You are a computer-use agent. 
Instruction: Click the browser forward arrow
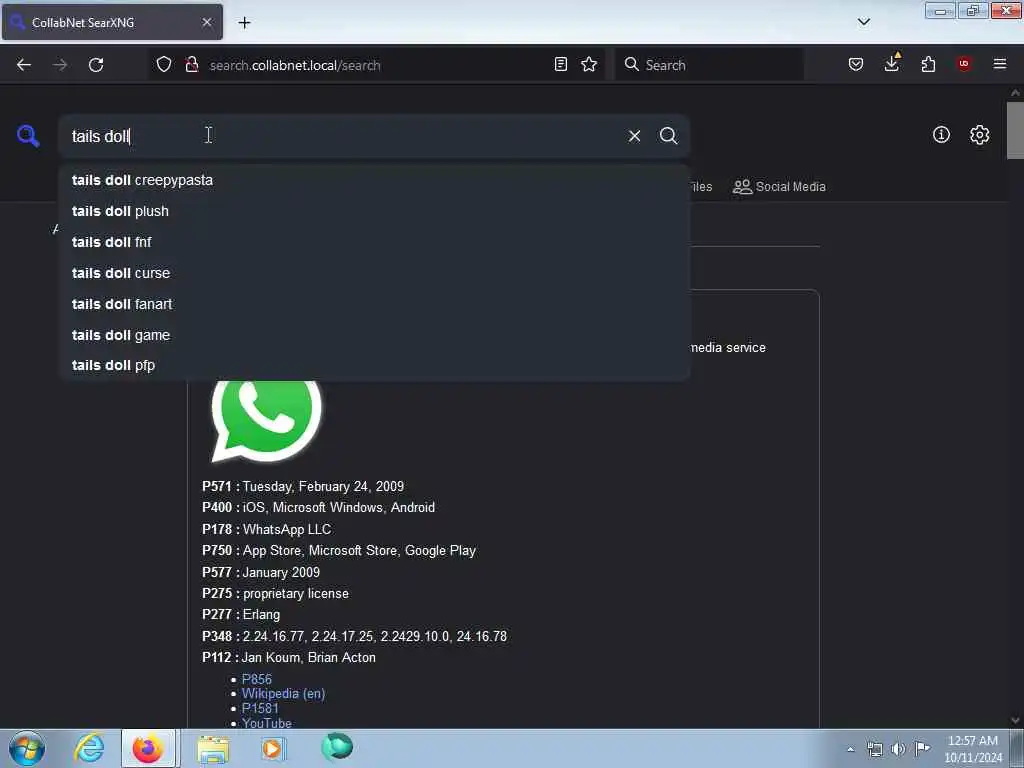tap(60, 65)
